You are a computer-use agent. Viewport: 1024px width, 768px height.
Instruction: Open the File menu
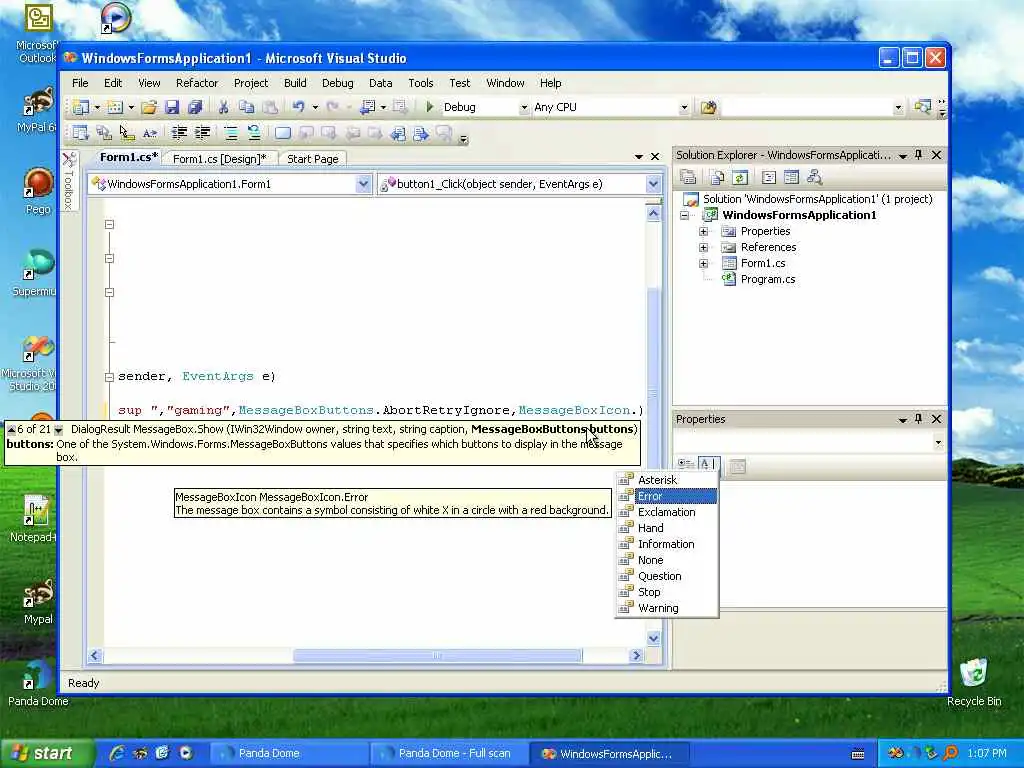[x=80, y=83]
